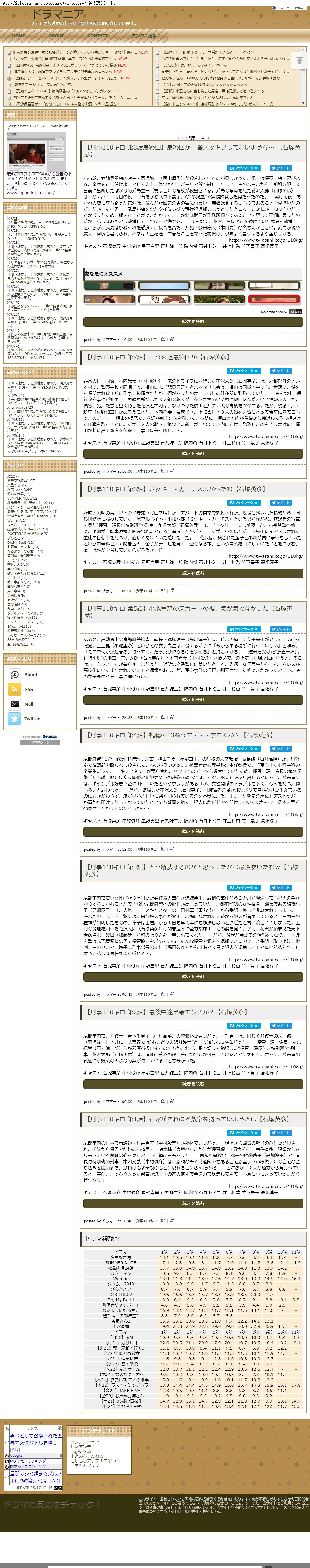Click the Mail envelope icon

click(15, 704)
